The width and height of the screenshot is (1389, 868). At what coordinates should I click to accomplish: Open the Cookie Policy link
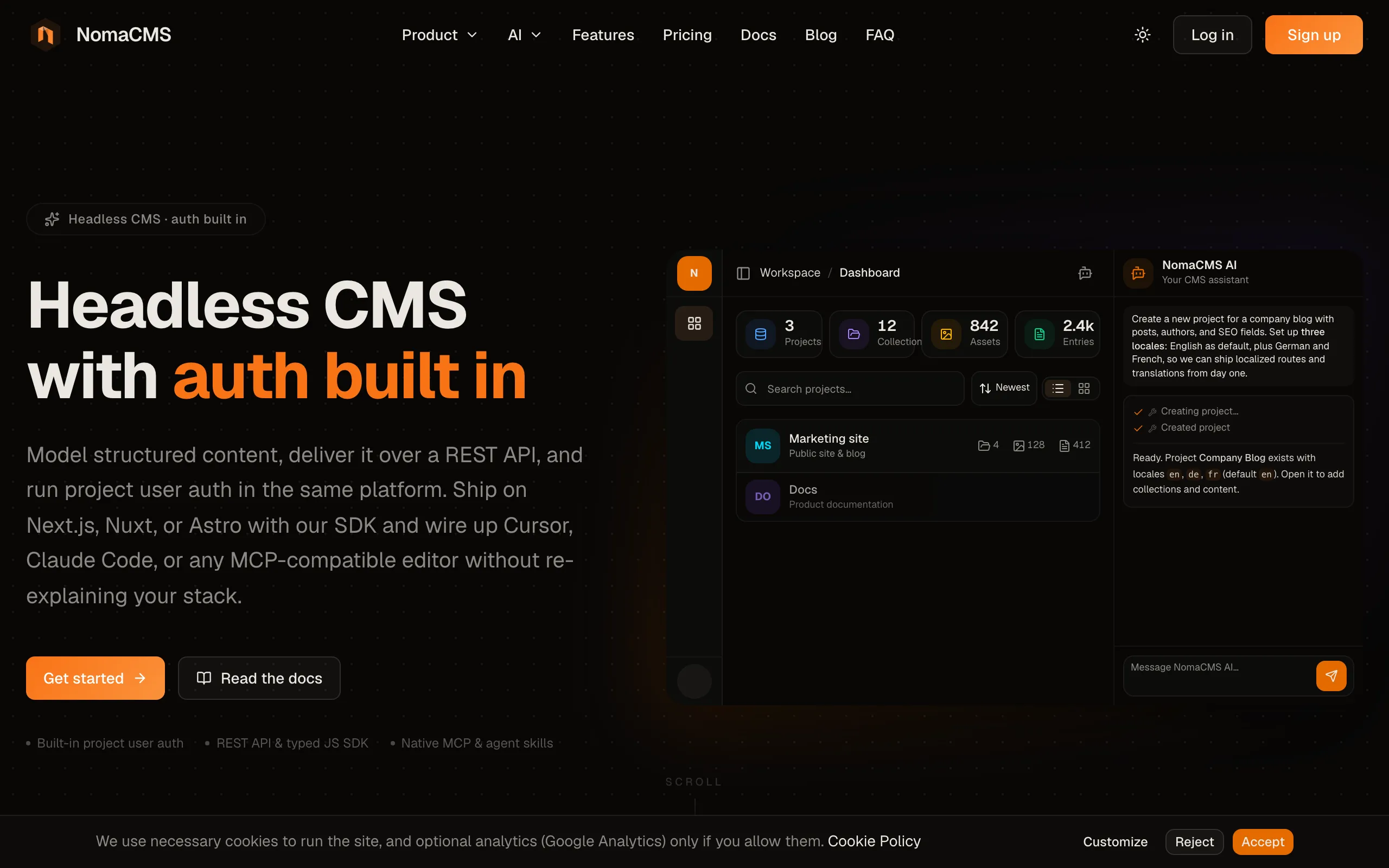874,841
